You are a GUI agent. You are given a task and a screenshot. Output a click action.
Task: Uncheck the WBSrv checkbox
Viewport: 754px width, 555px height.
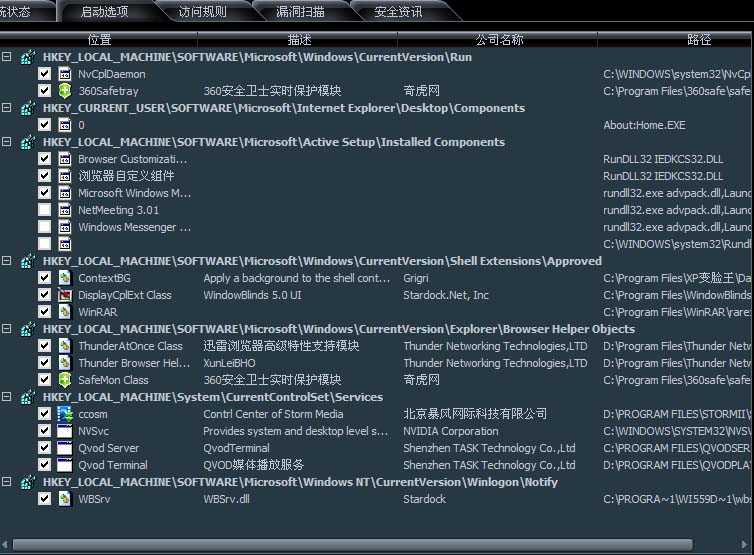point(44,499)
